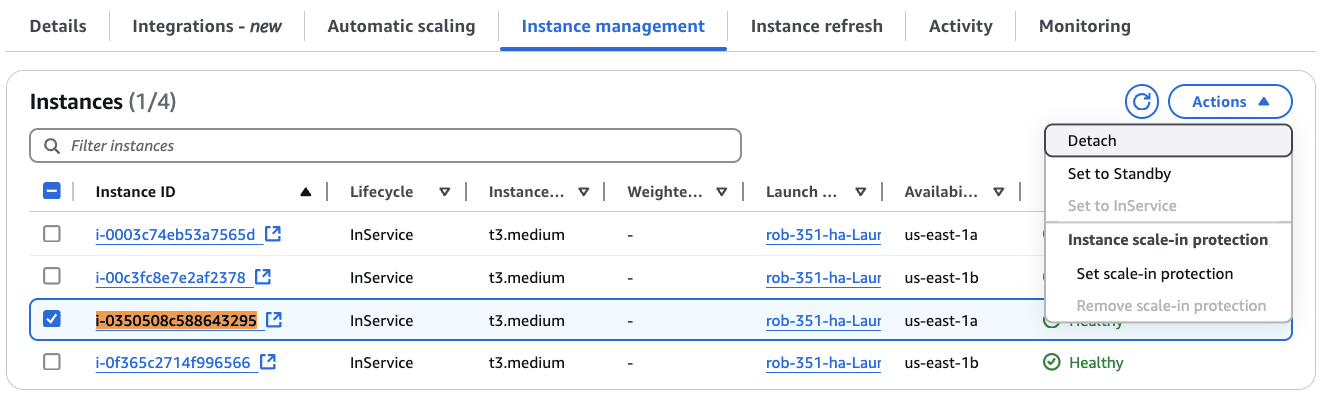Viewport: 1321px width, 396px height.
Task: Choose Set to Standby menu option
Action: coord(1168,174)
